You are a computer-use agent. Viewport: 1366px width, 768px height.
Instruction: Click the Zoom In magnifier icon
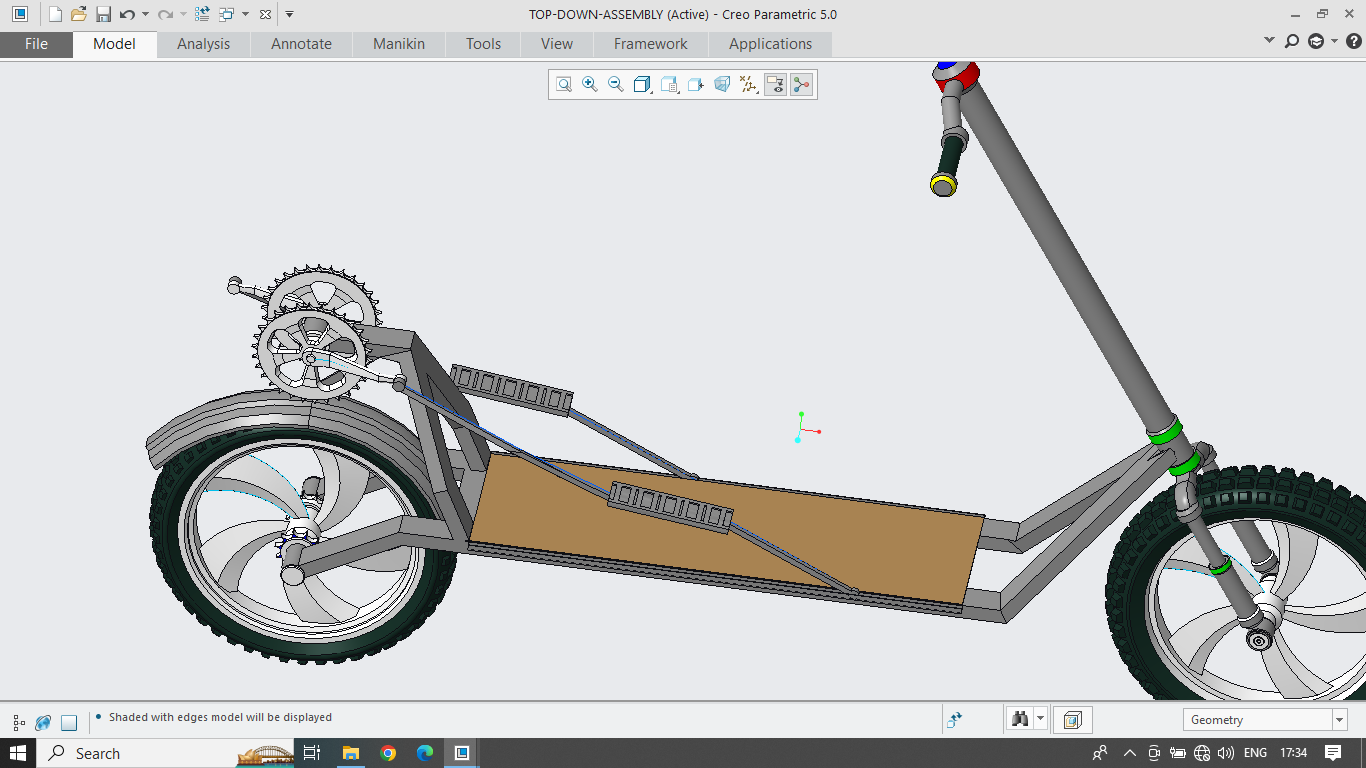coord(590,85)
